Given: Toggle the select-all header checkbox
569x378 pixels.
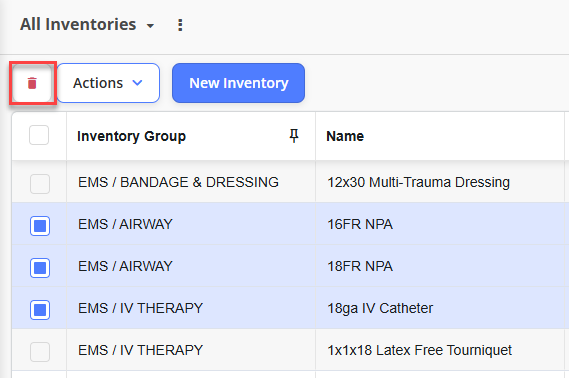Looking at the screenshot, I should tap(39, 135).
